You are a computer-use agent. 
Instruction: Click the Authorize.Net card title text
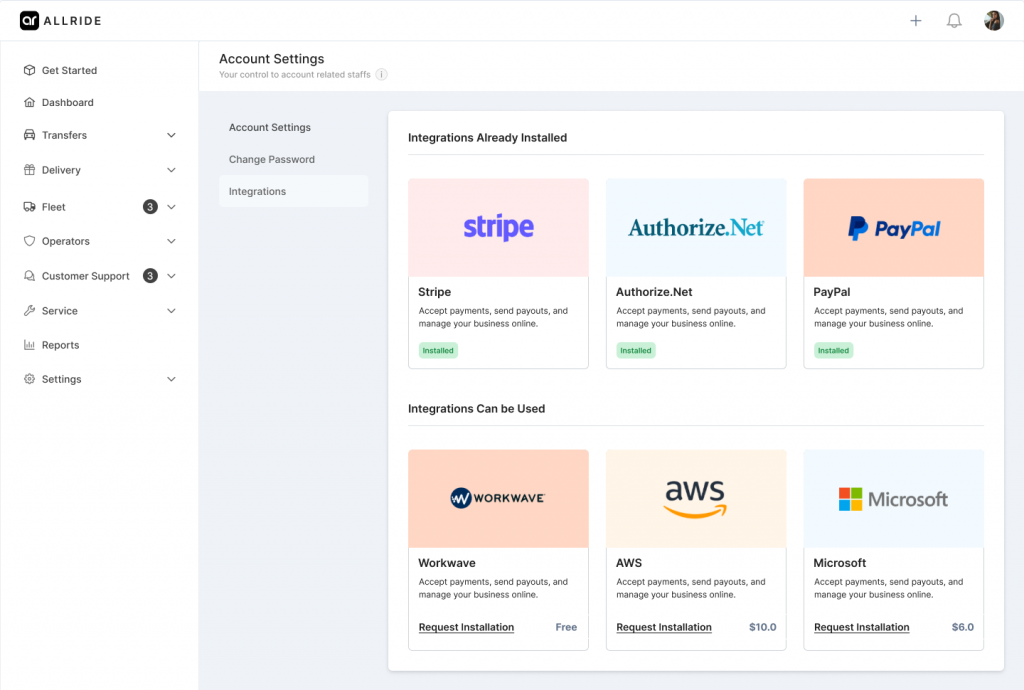pos(654,292)
